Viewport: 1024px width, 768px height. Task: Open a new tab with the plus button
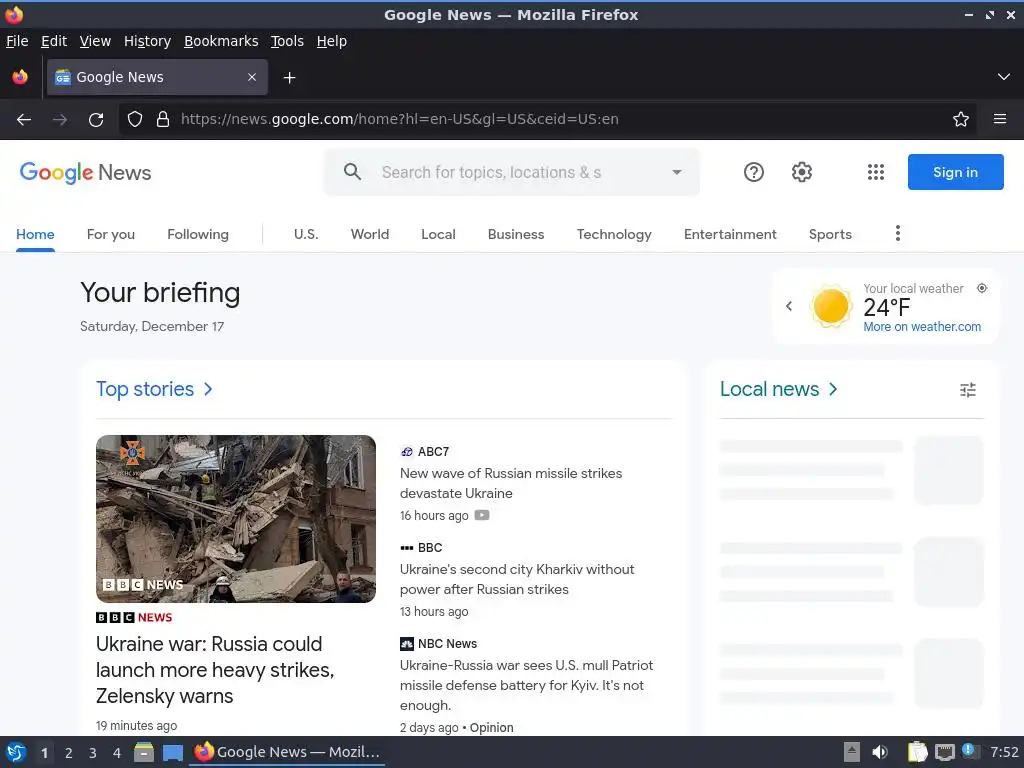[289, 78]
